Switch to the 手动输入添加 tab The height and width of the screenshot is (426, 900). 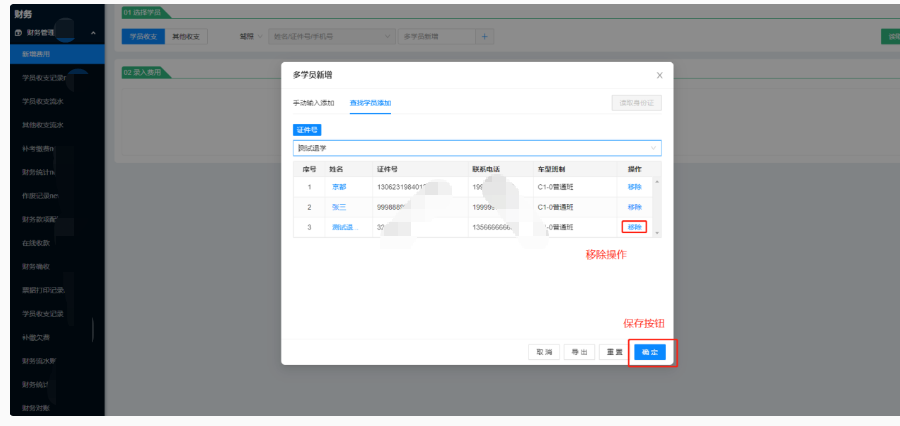pos(313,103)
